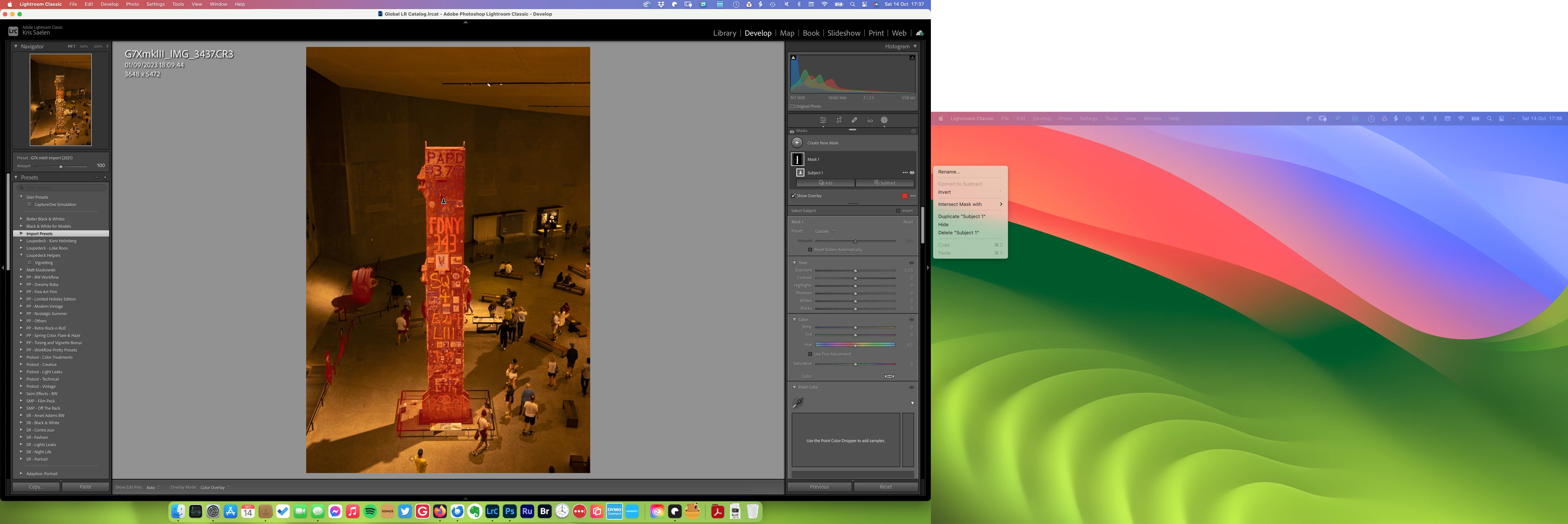
Task: Choose Invert from the context menu
Action: [944, 192]
